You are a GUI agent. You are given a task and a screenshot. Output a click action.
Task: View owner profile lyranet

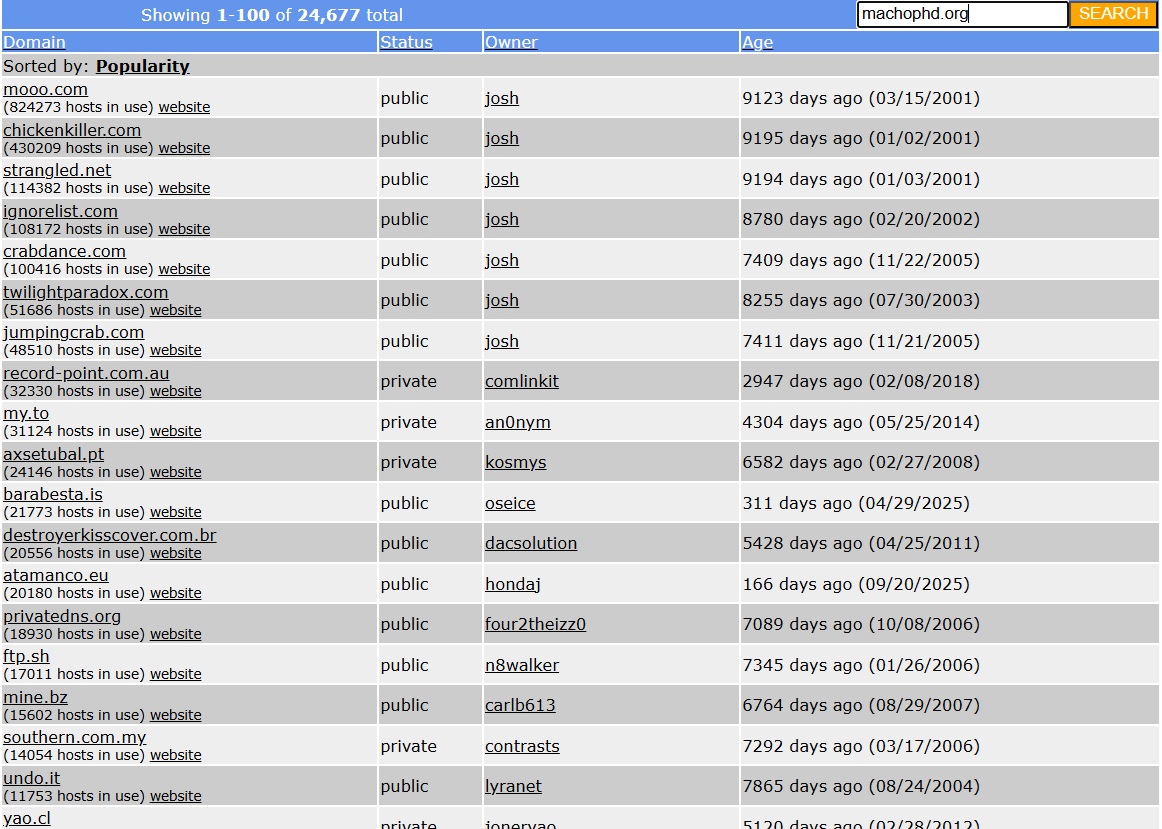click(x=513, y=786)
